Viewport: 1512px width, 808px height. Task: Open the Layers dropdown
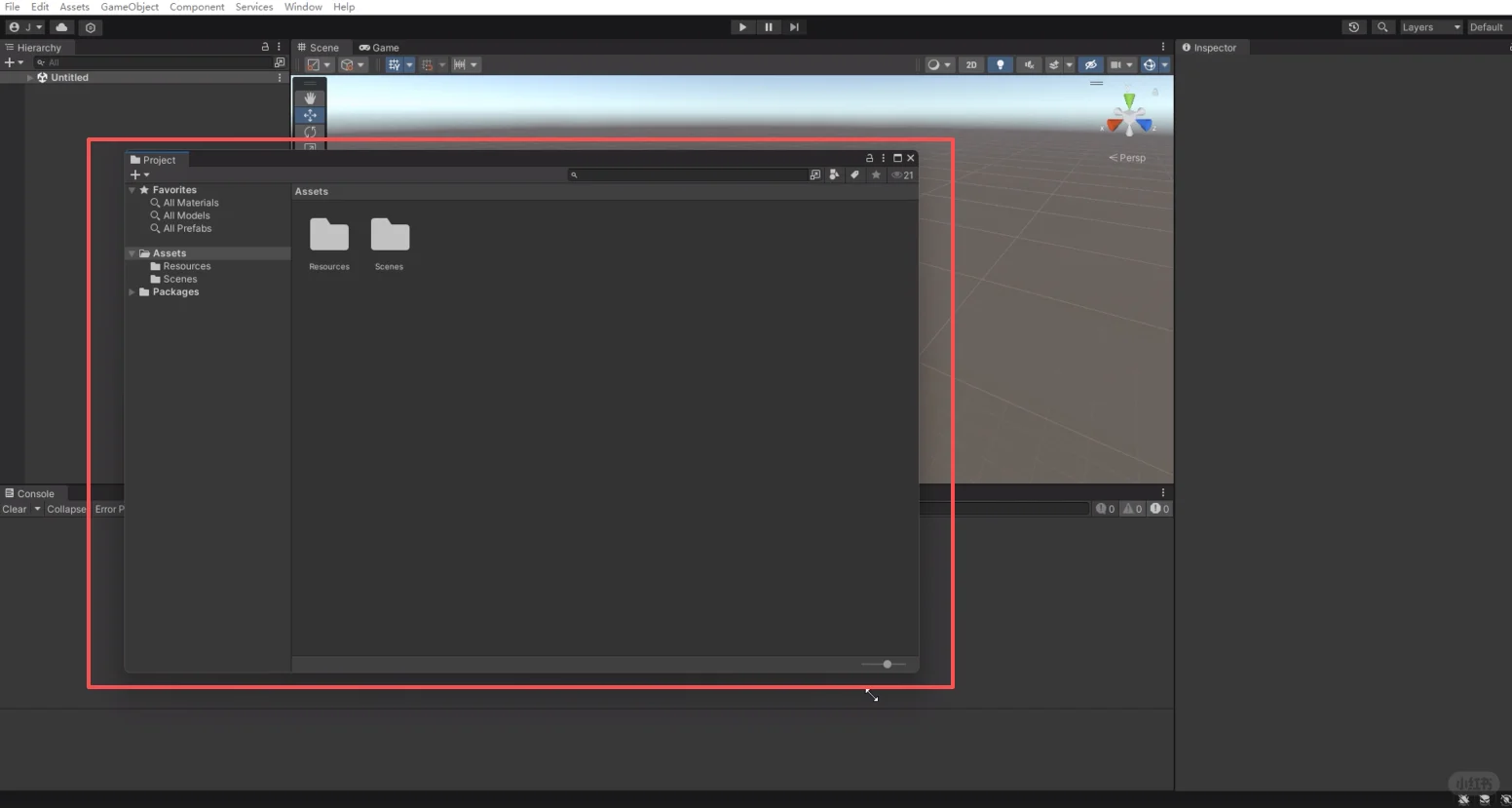(1431, 27)
